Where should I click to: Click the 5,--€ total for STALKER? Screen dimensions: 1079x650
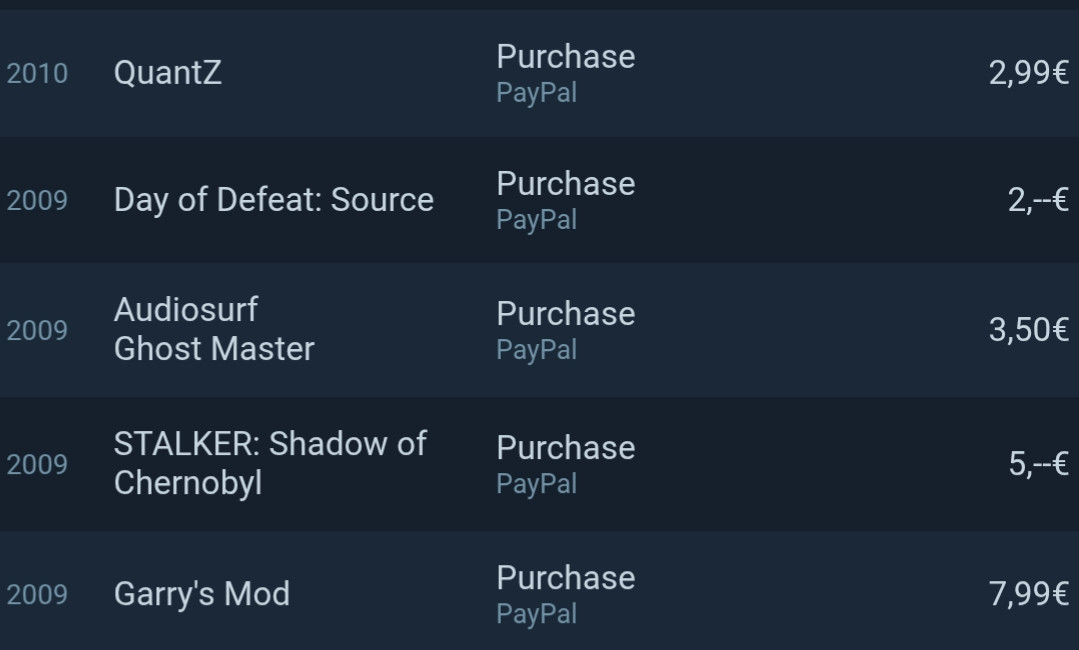(1038, 464)
